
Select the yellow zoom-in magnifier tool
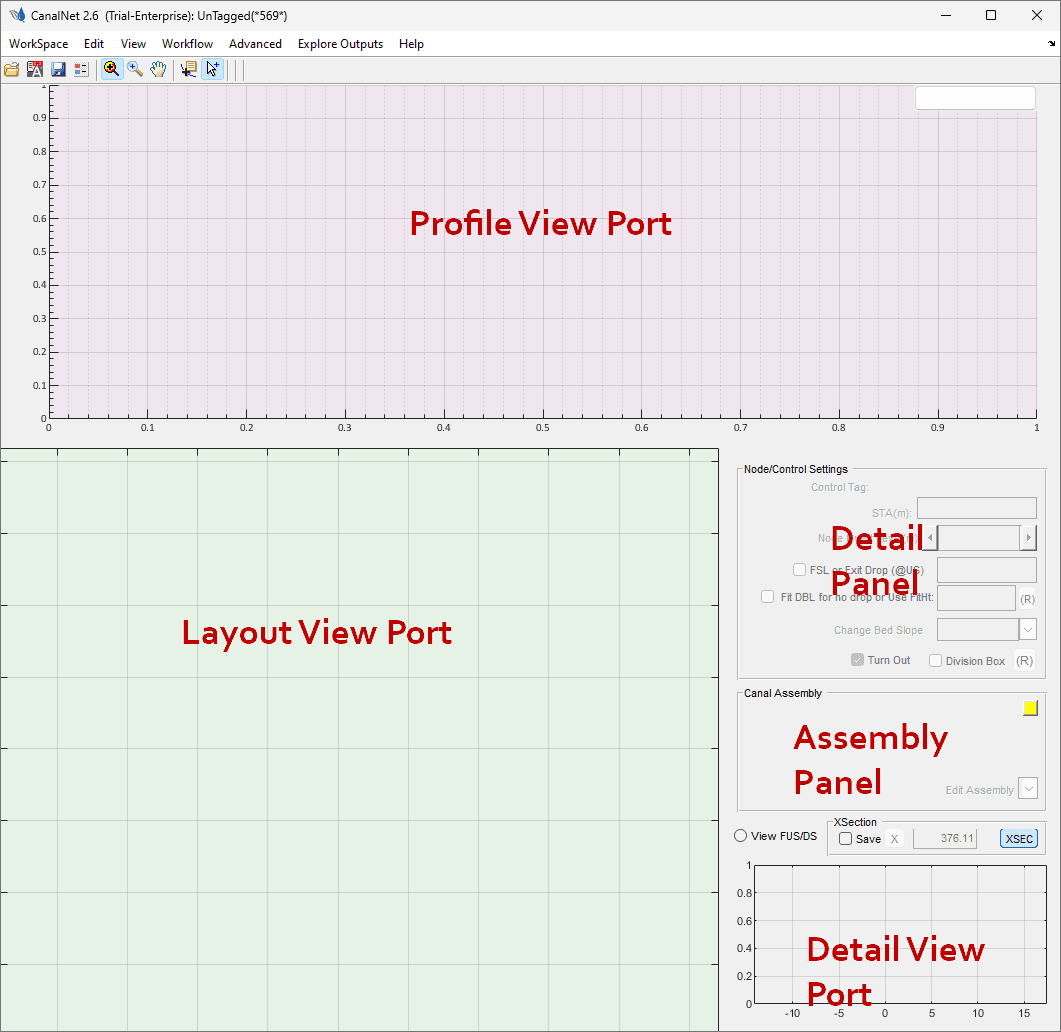pyautogui.click(x=111, y=69)
